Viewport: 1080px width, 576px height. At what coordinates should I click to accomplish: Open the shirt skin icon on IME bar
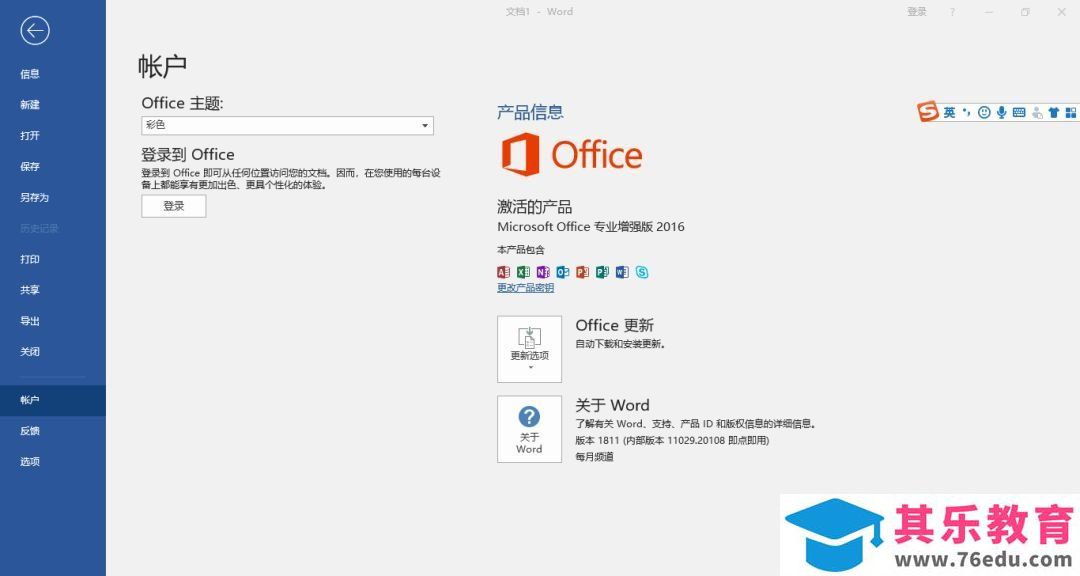pos(1054,112)
